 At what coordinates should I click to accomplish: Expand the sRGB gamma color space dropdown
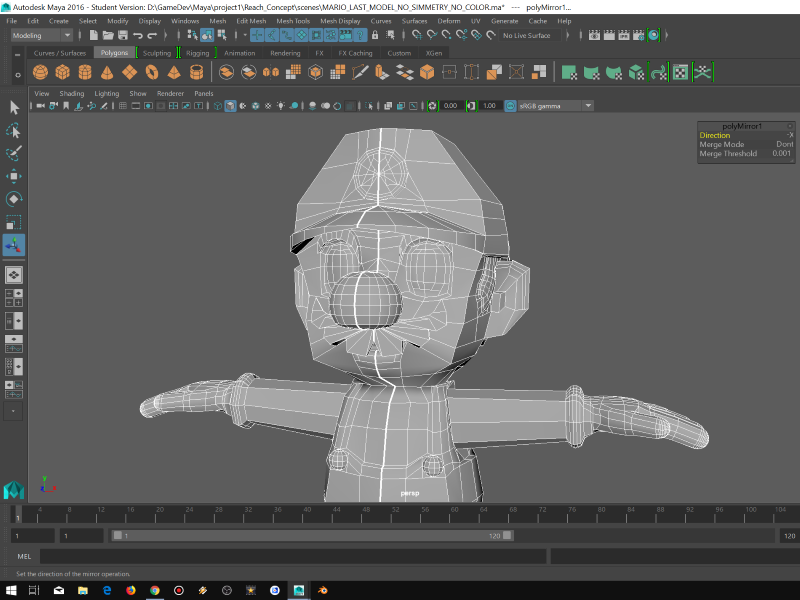[550, 106]
